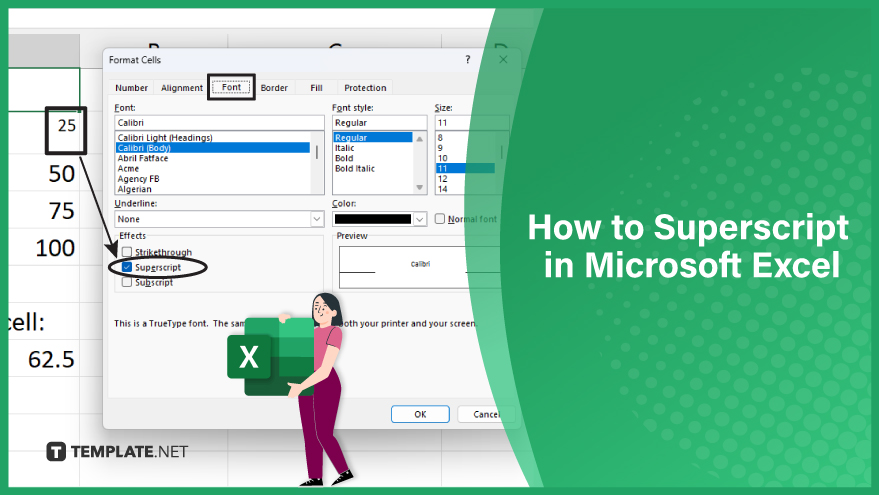Click the black Color swatch
Image resolution: width=879 pixels, height=495 pixels.
[373, 219]
